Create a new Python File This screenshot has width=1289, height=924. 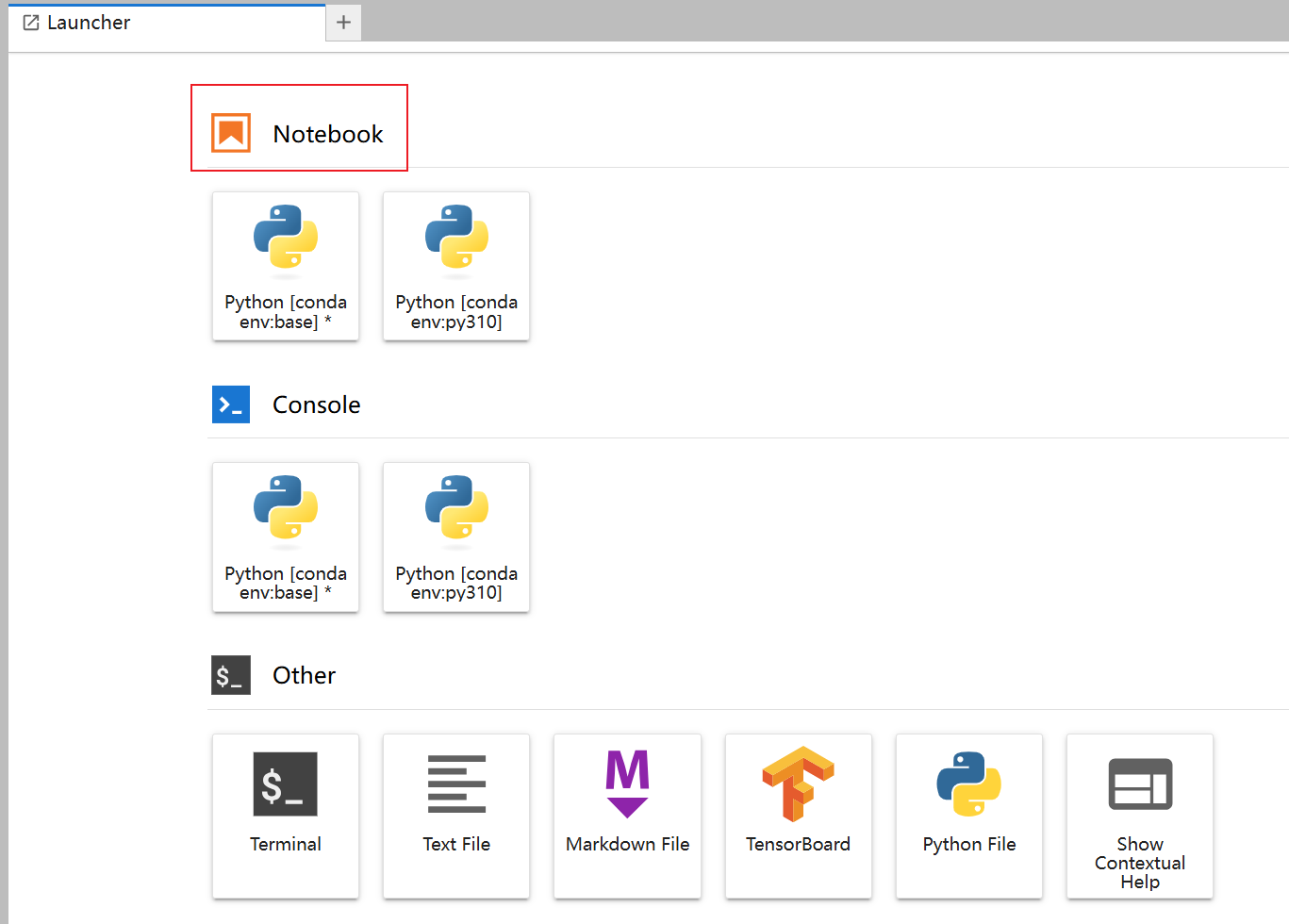click(969, 815)
